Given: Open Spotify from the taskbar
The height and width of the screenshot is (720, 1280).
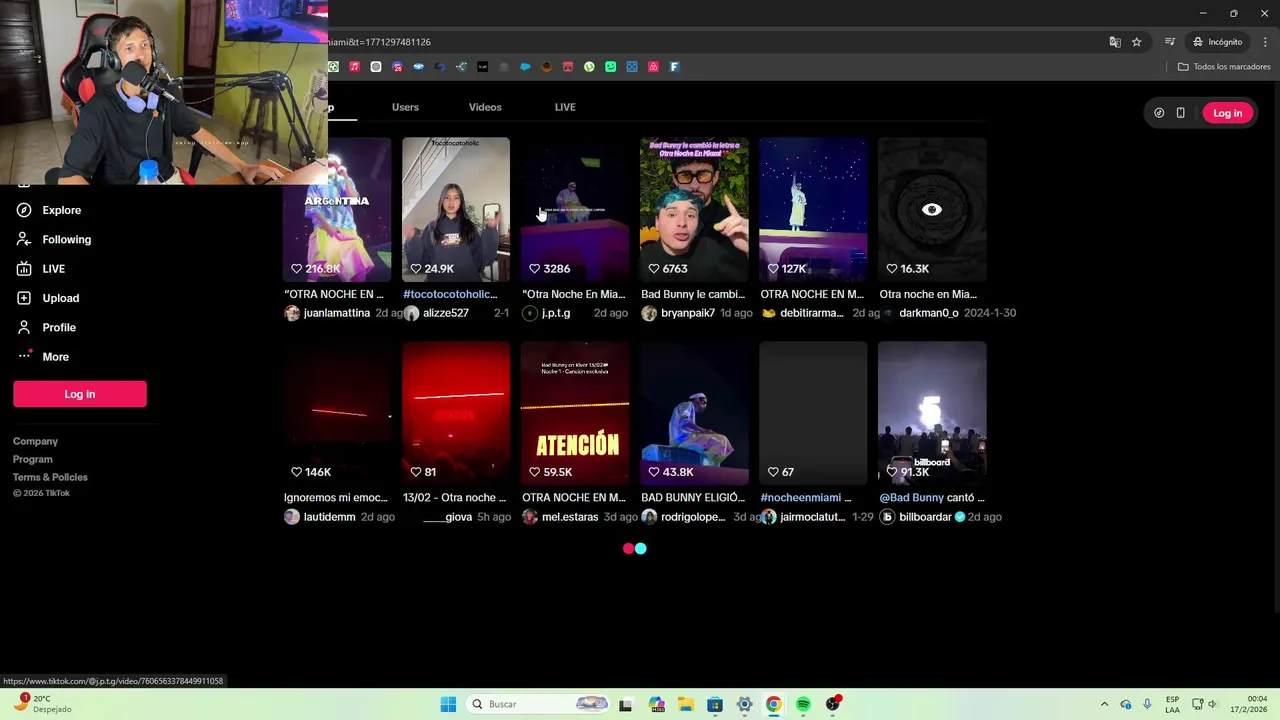Looking at the screenshot, I should [803, 704].
